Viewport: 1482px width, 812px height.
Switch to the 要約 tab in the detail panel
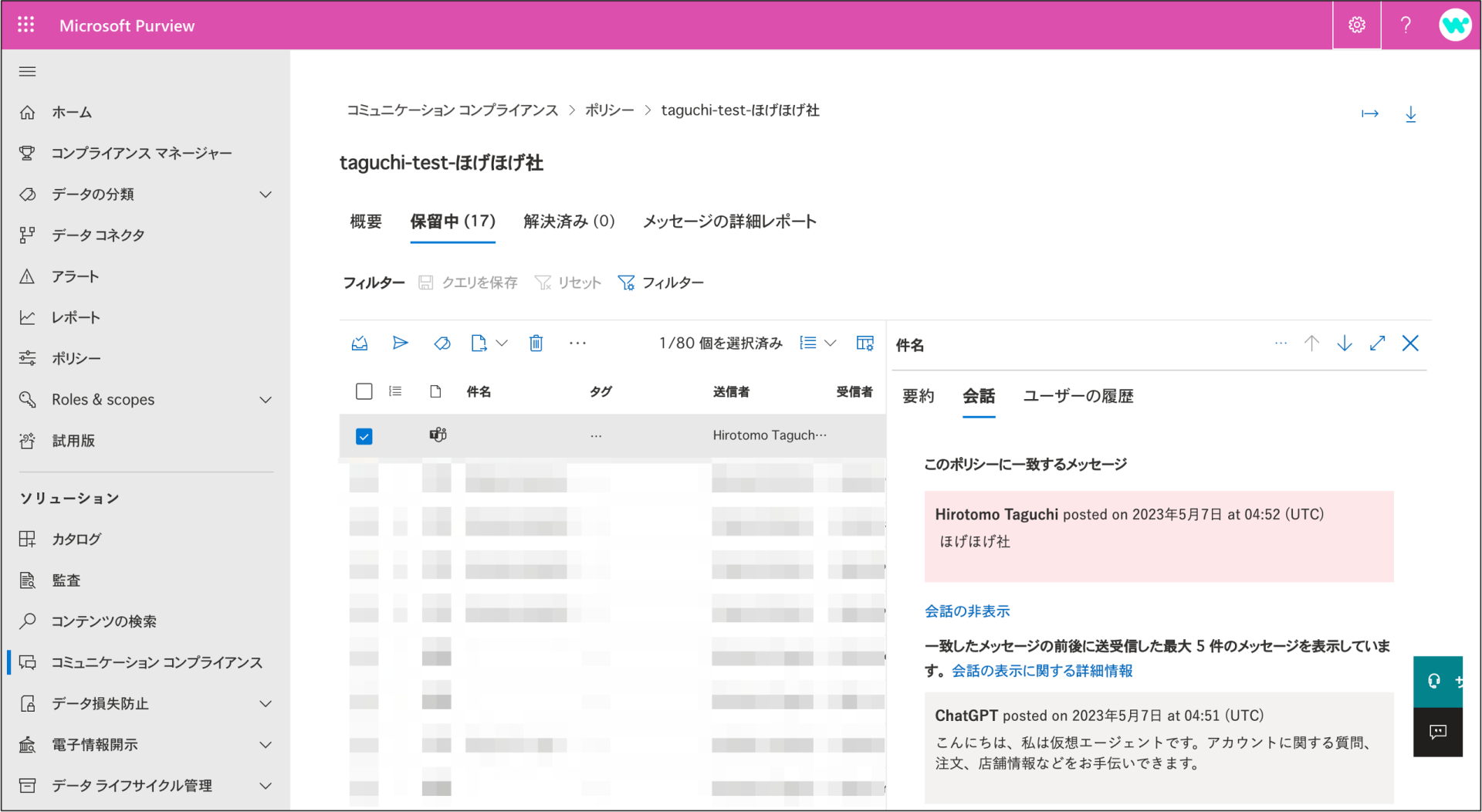tap(918, 396)
